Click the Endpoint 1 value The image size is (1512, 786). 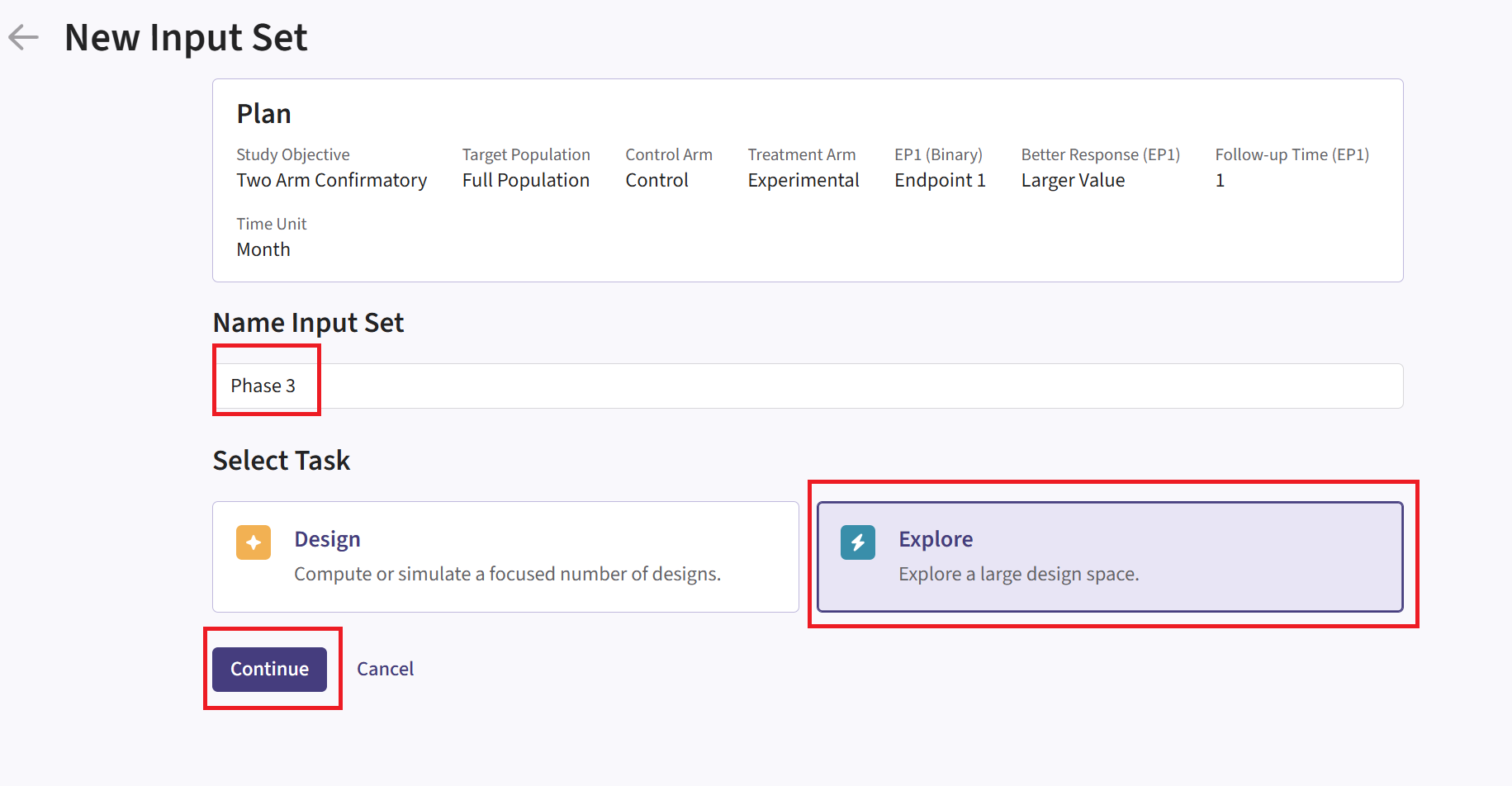pos(940,180)
